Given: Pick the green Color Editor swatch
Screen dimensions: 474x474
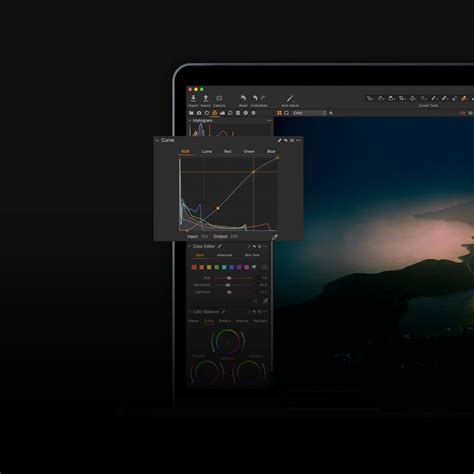Looking at the screenshot, I should pyautogui.click(x=217, y=267).
